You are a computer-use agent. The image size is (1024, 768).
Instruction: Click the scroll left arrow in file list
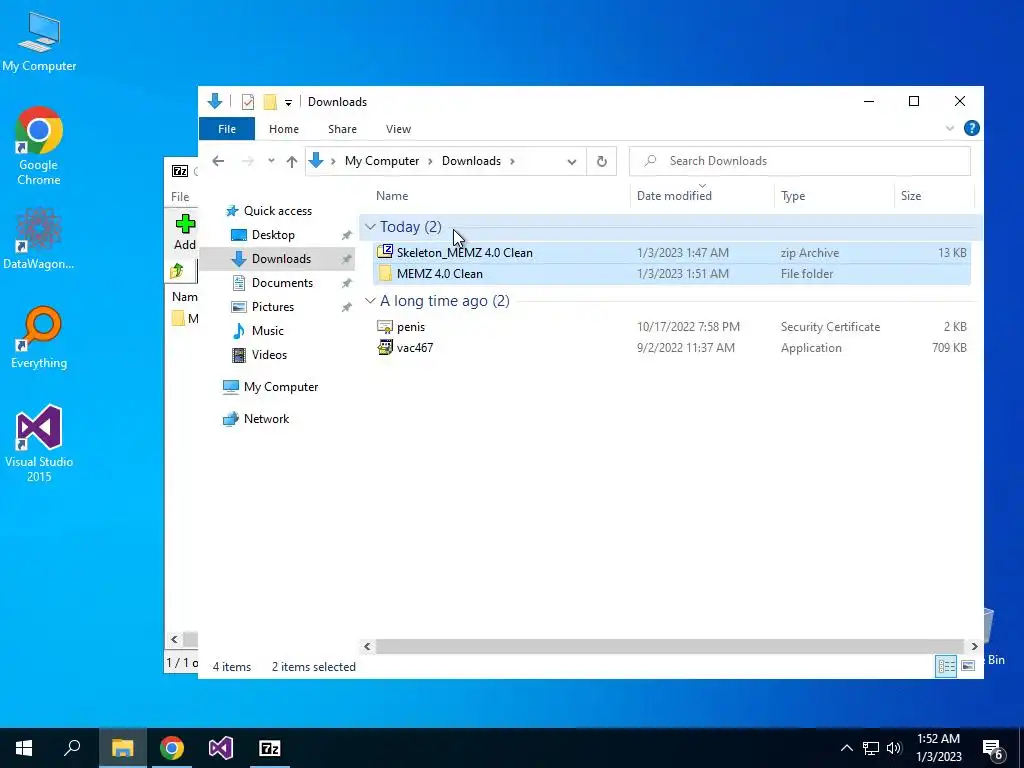[x=367, y=647]
